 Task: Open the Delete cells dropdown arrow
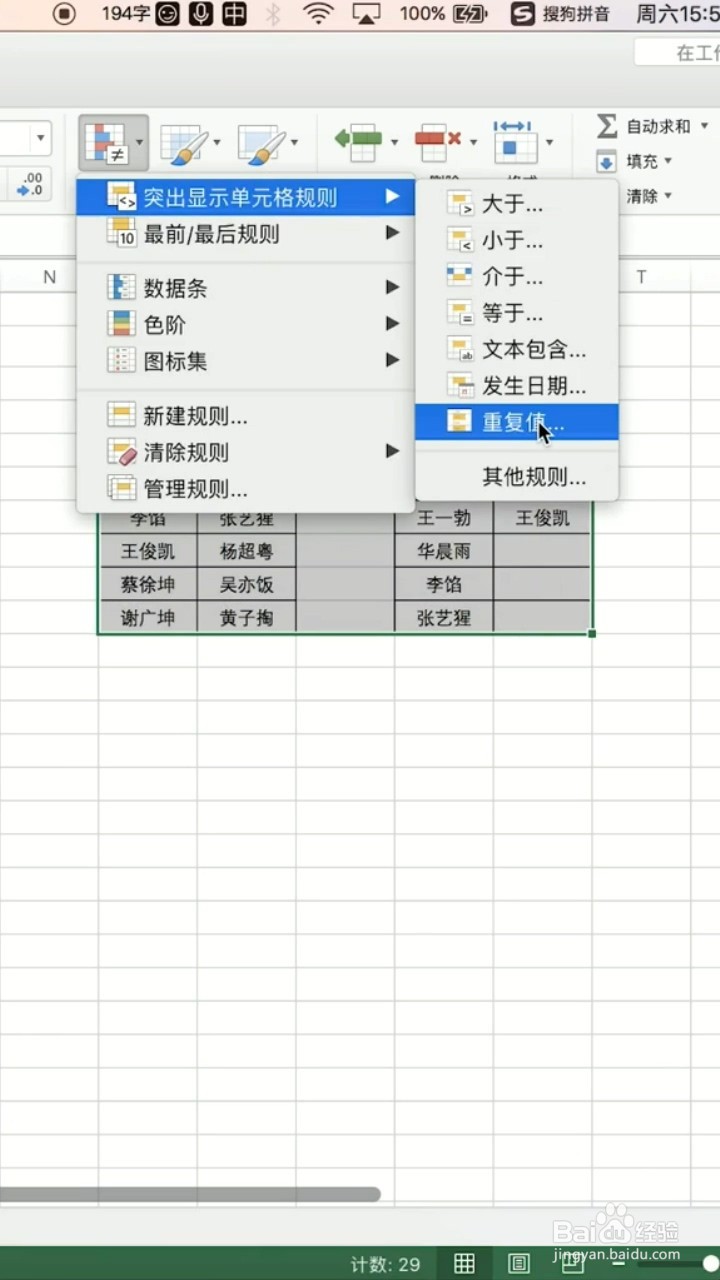pyautogui.click(x=472, y=142)
